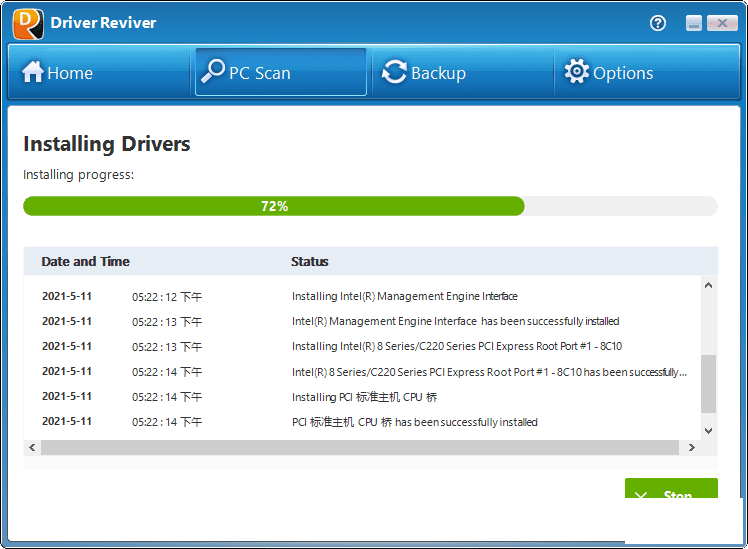This screenshot has height=549, width=748.
Task: Switch to the Home tab
Action: 100,72
